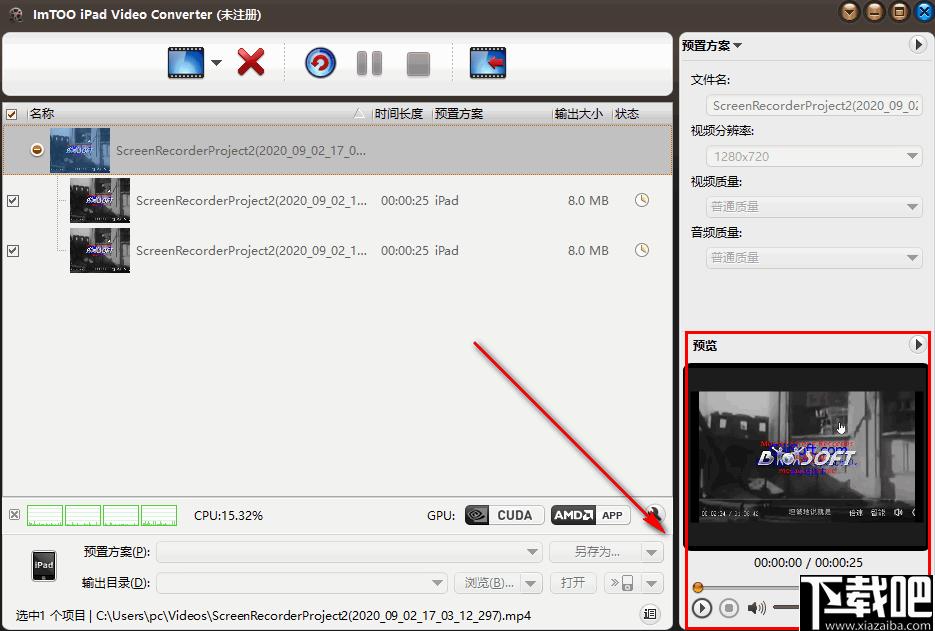This screenshot has height=631, width=935.
Task: Sort by the 时间长度 column header
Action: click(398, 113)
